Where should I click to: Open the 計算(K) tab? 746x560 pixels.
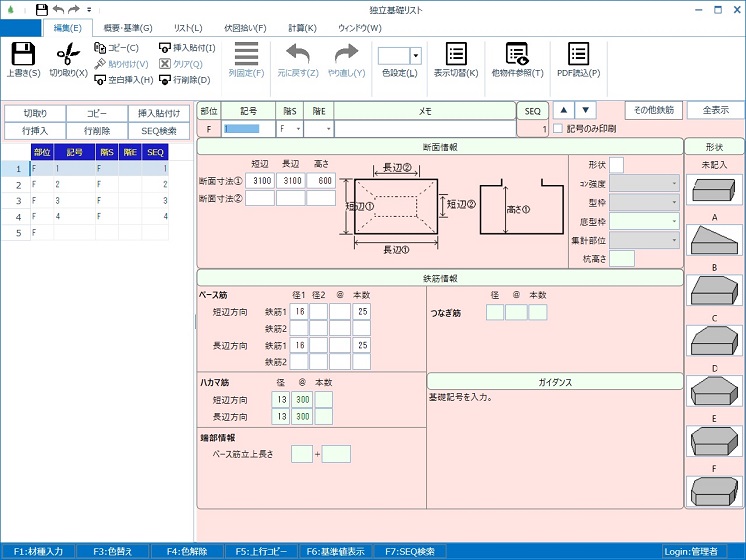pyautogui.click(x=302, y=28)
